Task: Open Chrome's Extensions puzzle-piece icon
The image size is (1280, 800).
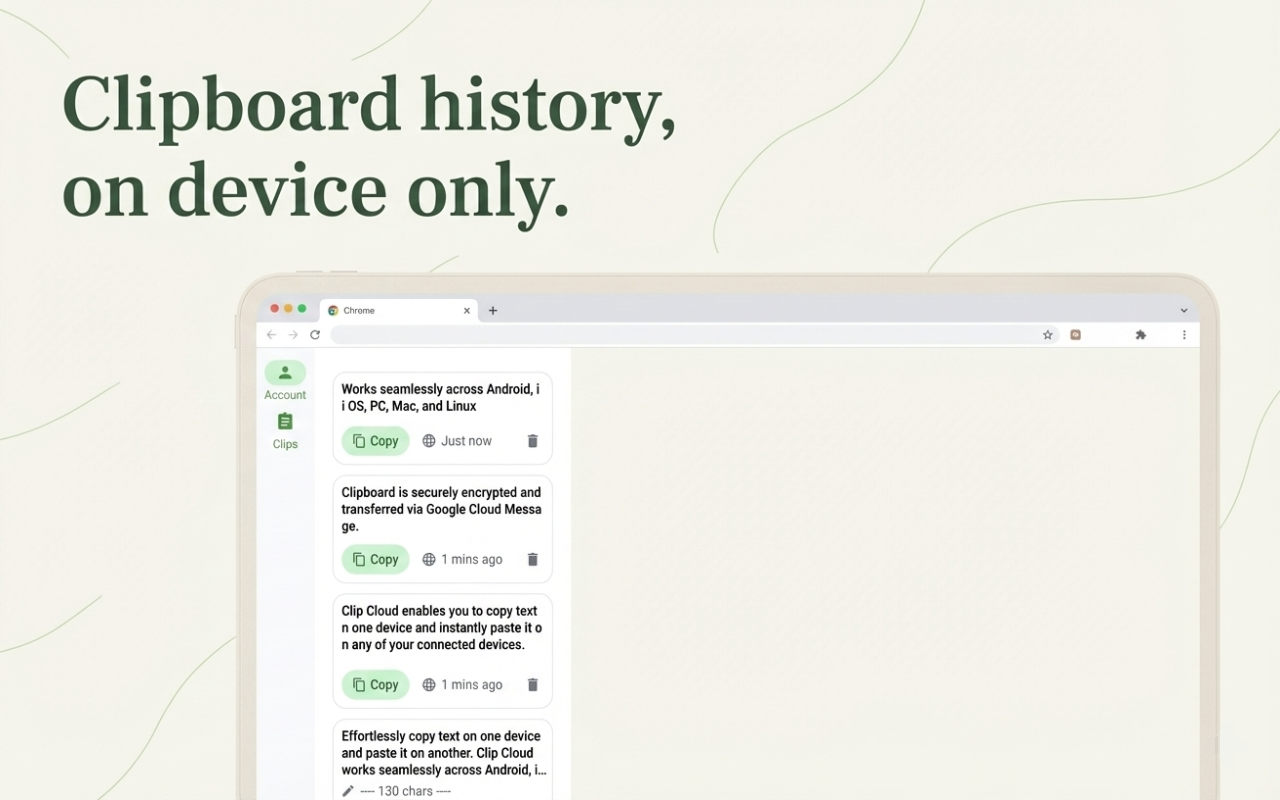Action: (1140, 334)
